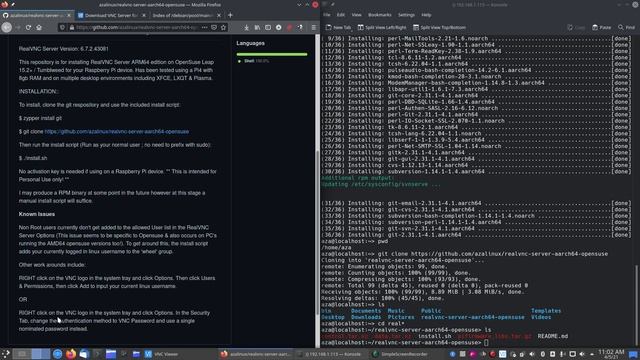Open the blue folder file manager icon

click(x=111, y=354)
